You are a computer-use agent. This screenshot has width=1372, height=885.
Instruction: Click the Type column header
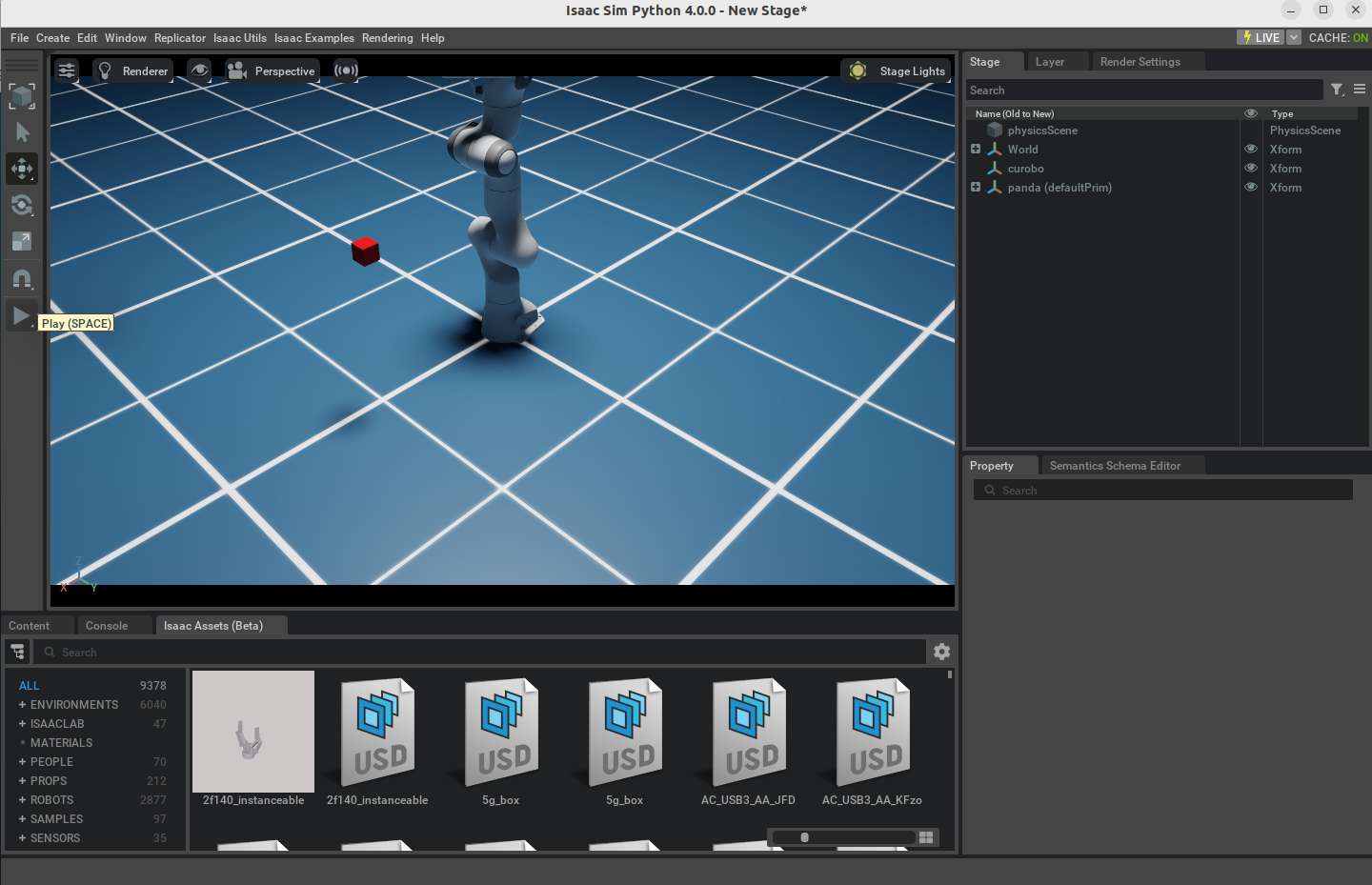[x=1282, y=114]
